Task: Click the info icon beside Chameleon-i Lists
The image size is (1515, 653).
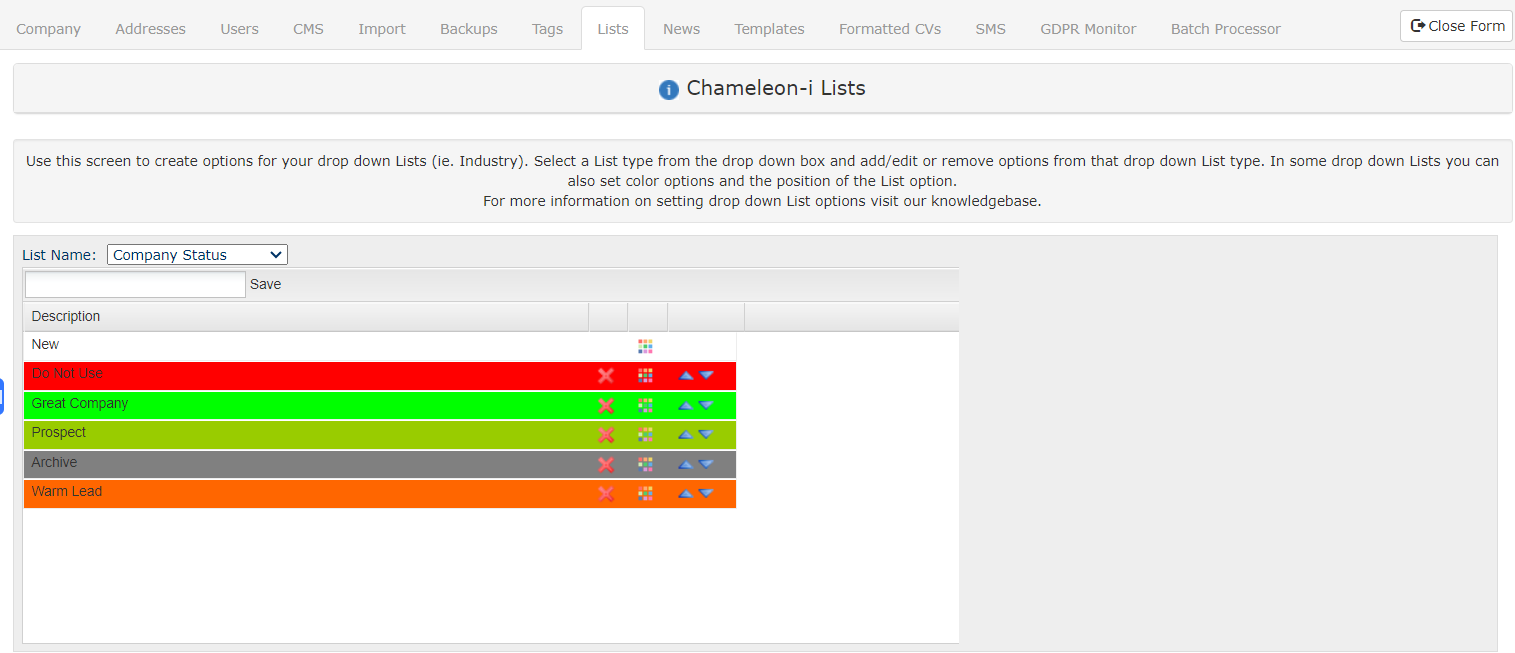Action: (669, 90)
